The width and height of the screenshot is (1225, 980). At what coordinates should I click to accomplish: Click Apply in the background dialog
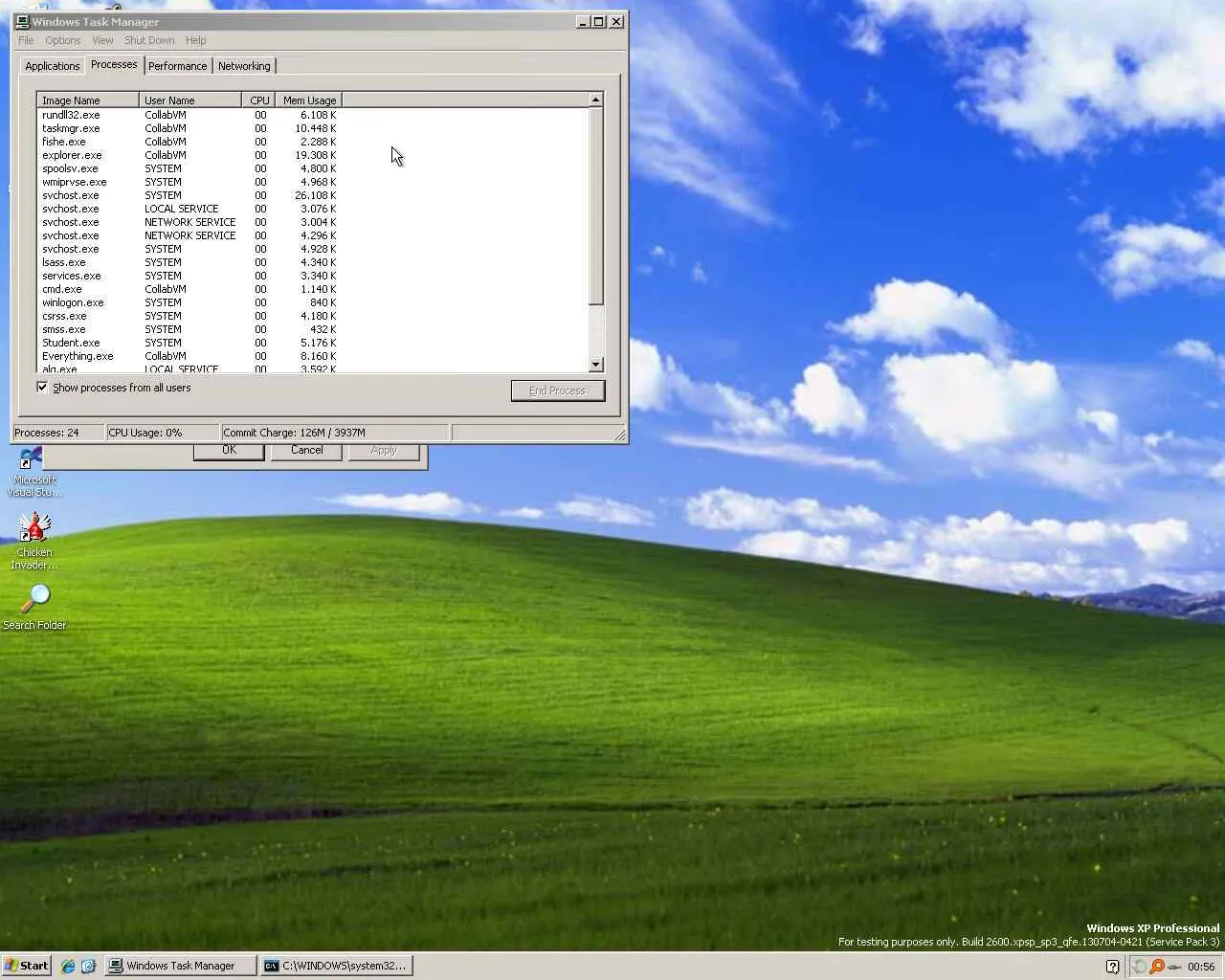pos(384,451)
